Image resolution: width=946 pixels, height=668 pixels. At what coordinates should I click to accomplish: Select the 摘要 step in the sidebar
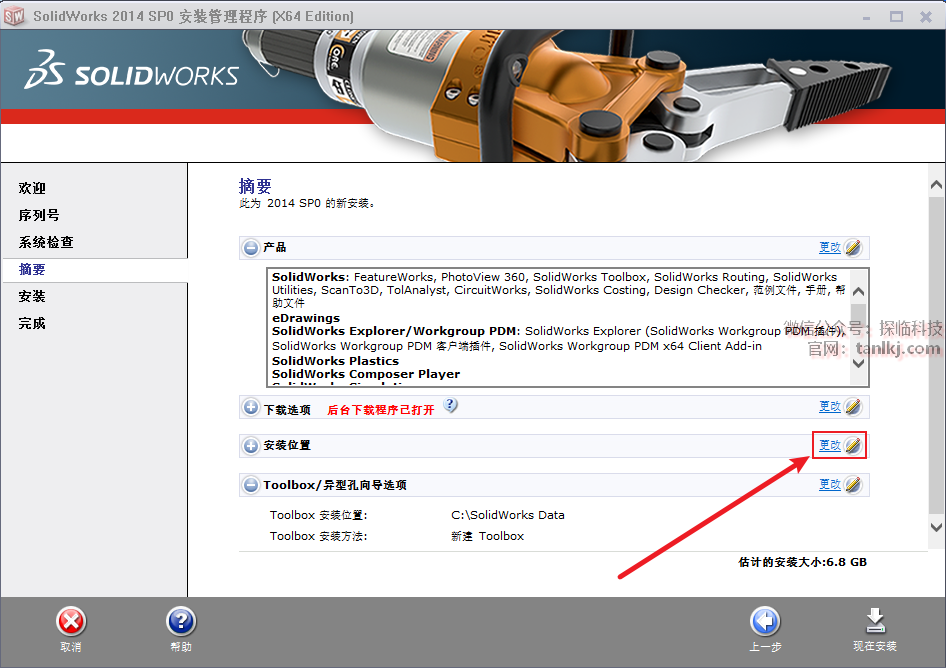32,270
